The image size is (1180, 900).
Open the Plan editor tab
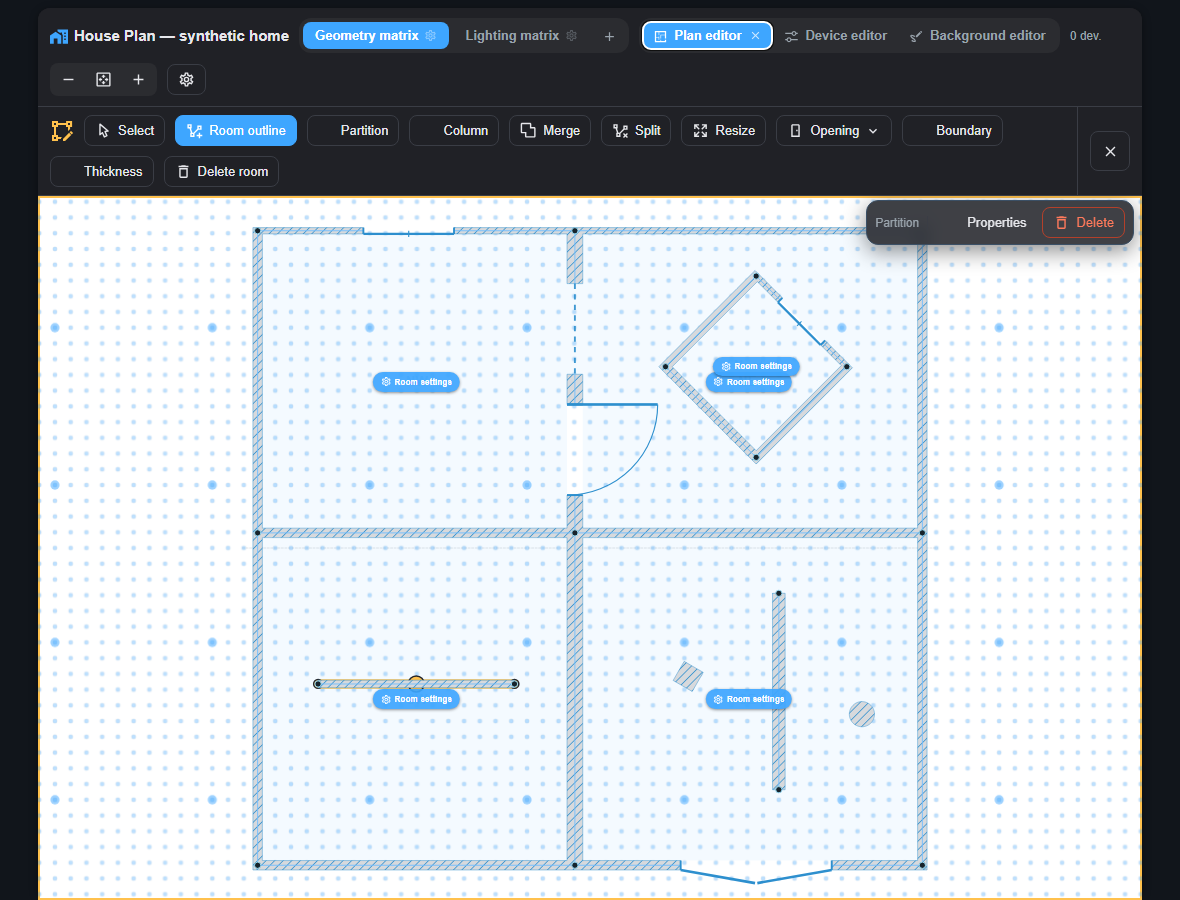tap(707, 35)
